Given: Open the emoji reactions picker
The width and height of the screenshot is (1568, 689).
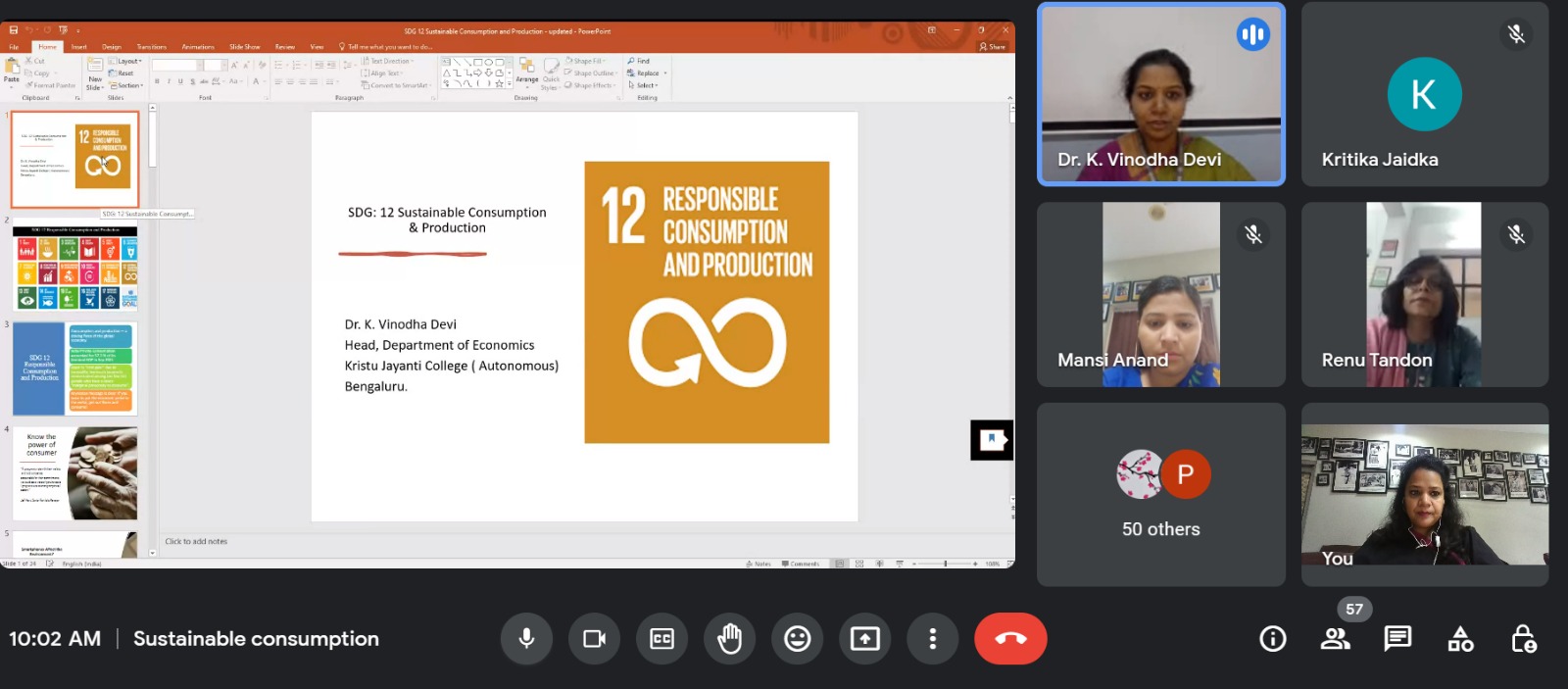Looking at the screenshot, I should tap(797, 639).
